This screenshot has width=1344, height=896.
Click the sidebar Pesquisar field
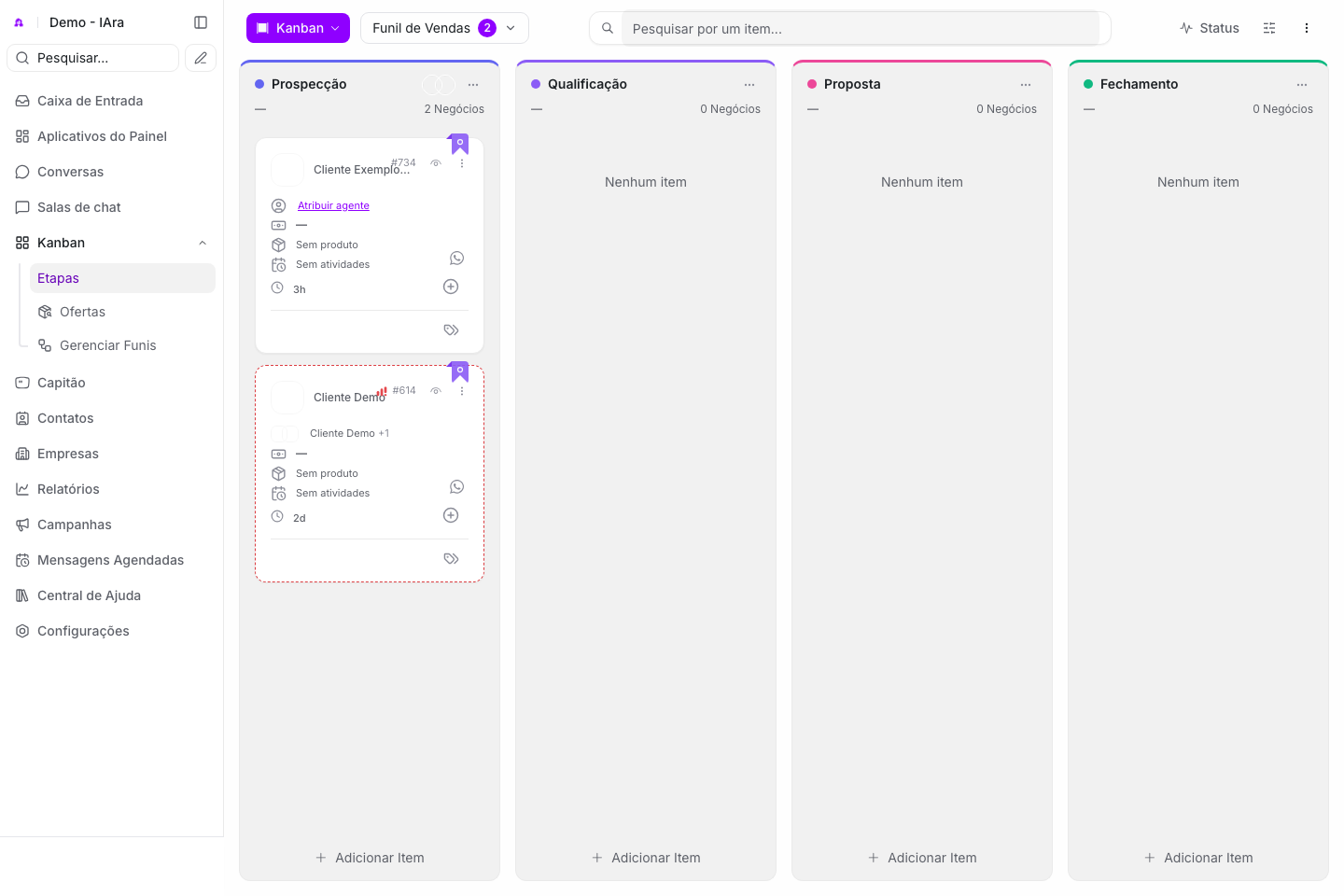click(x=92, y=58)
